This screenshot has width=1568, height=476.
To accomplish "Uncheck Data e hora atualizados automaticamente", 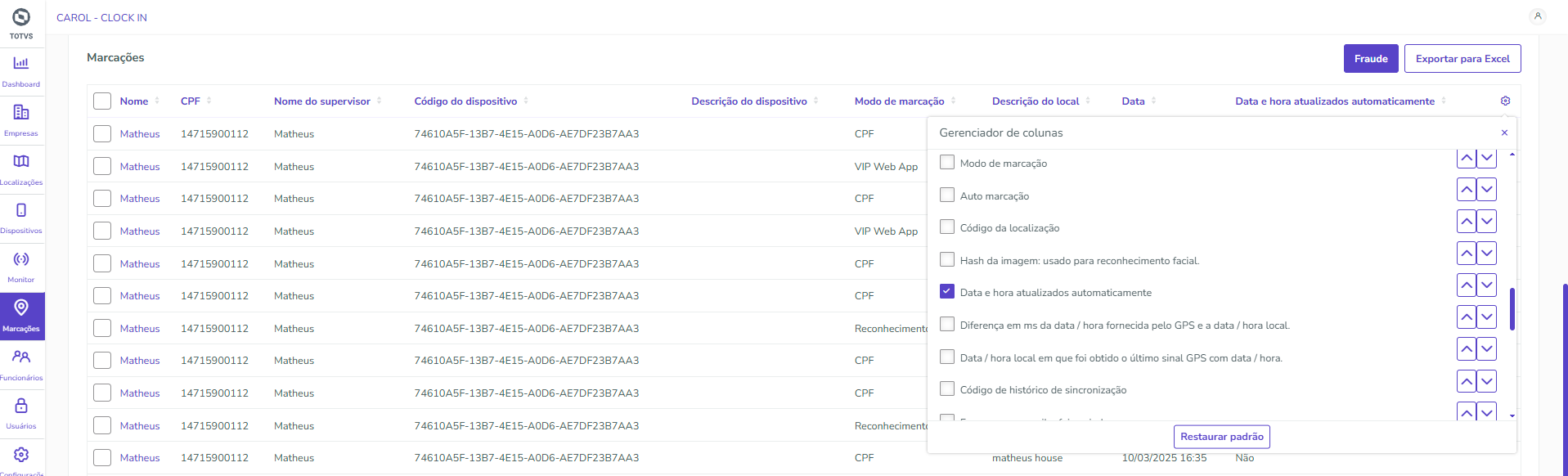I will 947,291.
